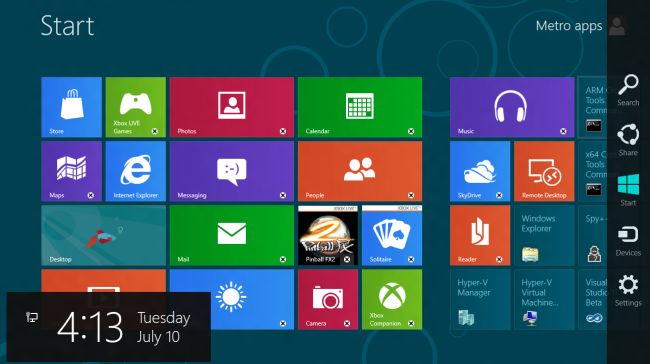The image size is (650, 364).
Task: Click the x badge on Xbox Companion tile
Action: [411, 323]
